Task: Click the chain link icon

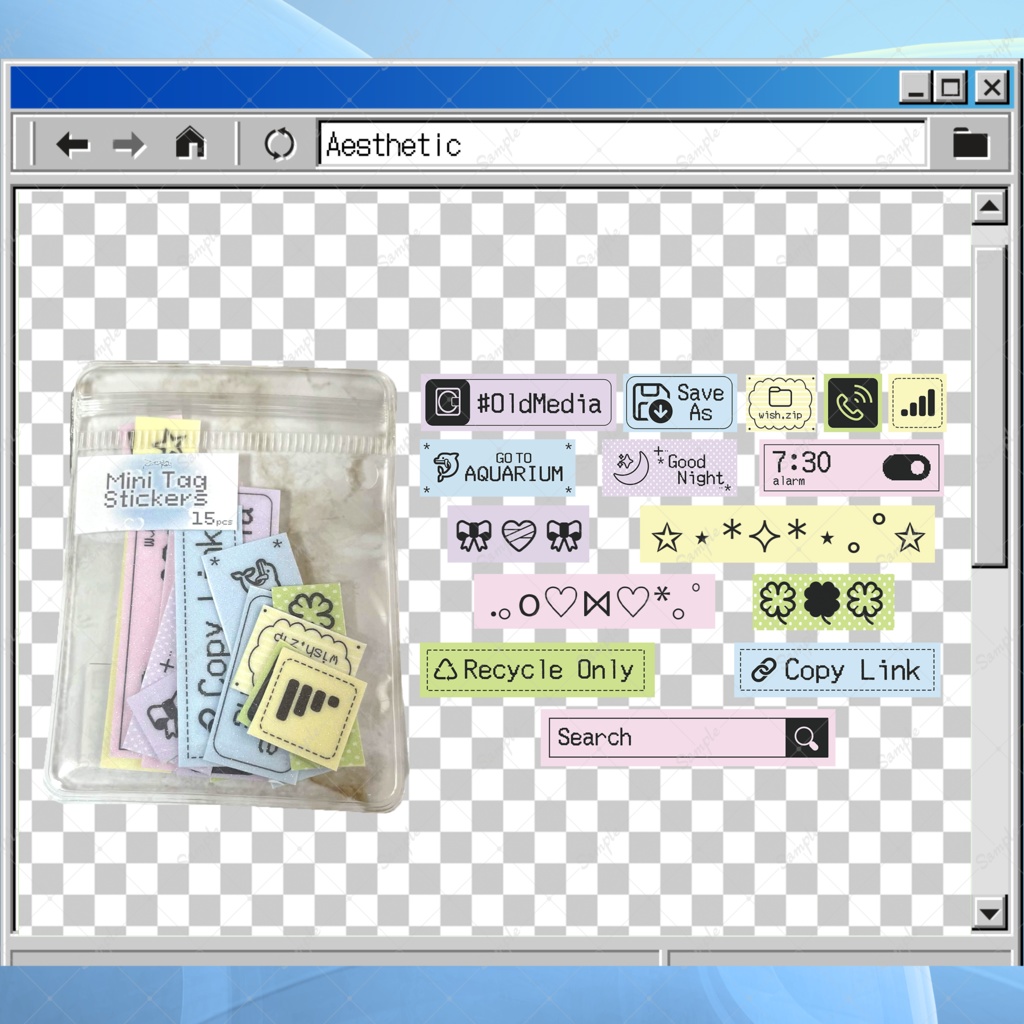Action: tap(763, 670)
